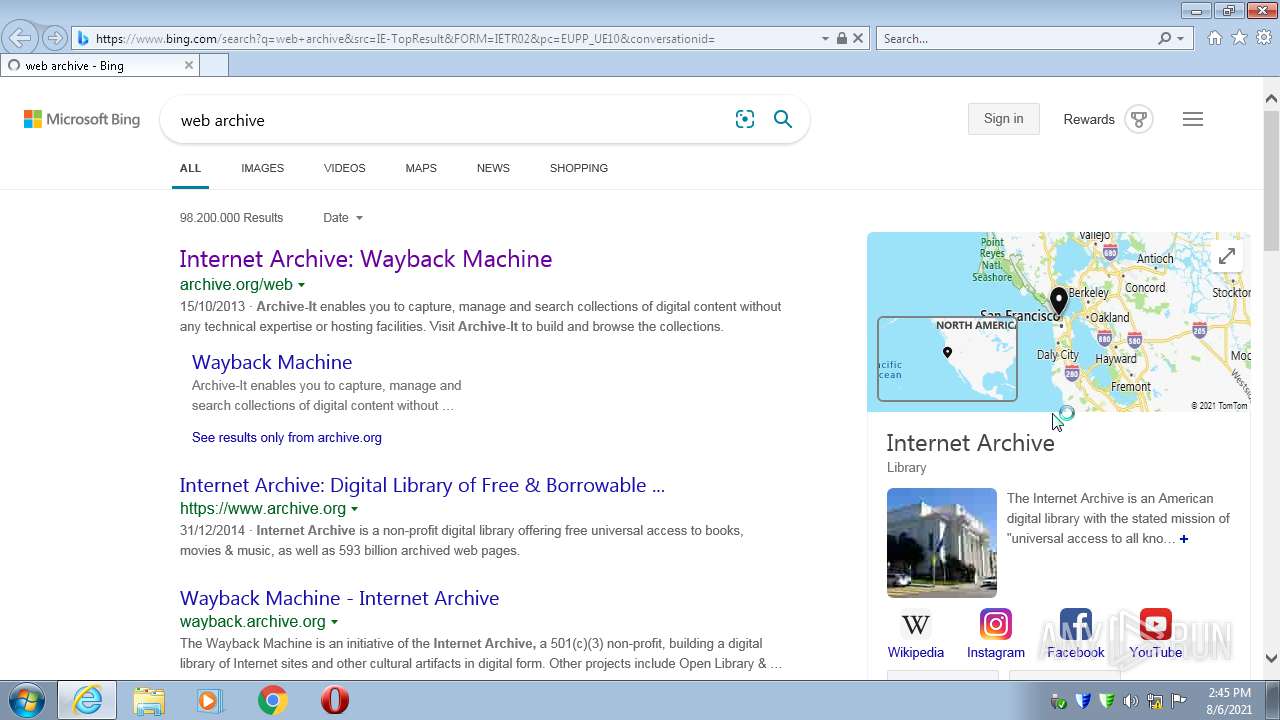The width and height of the screenshot is (1280, 720).
Task: Expand the archive.org/web URL dropdown arrow
Action: (301, 286)
